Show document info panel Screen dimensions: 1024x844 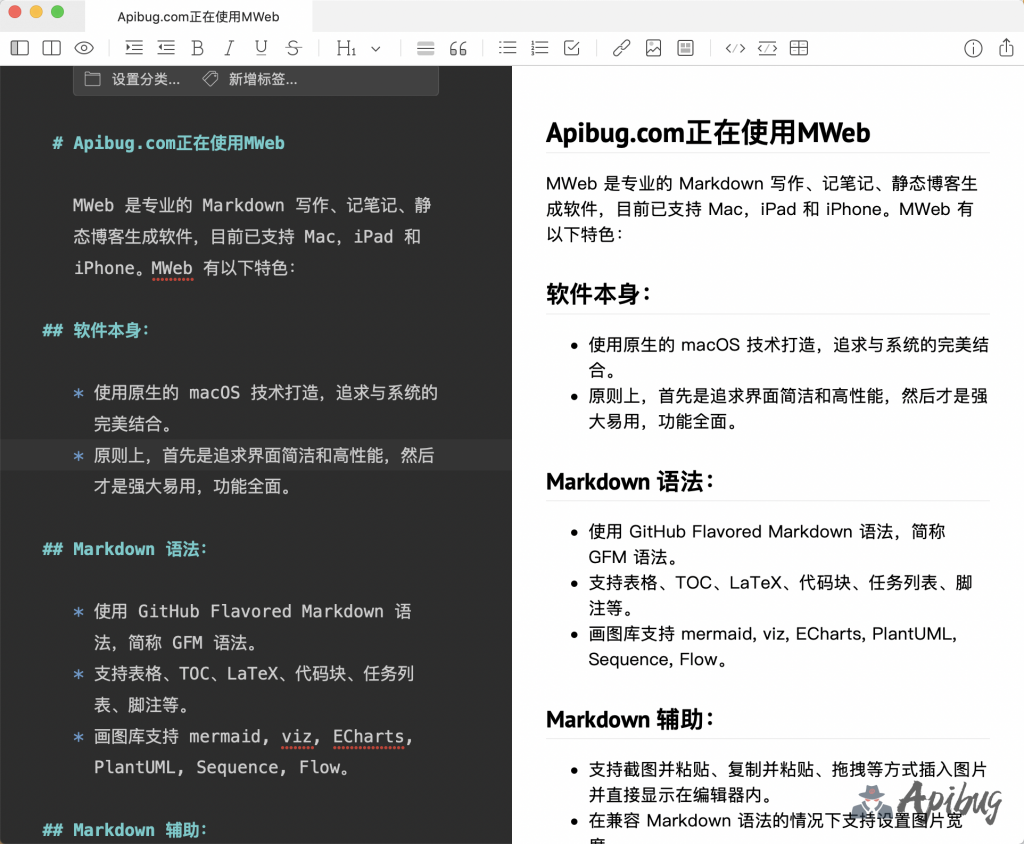973,48
